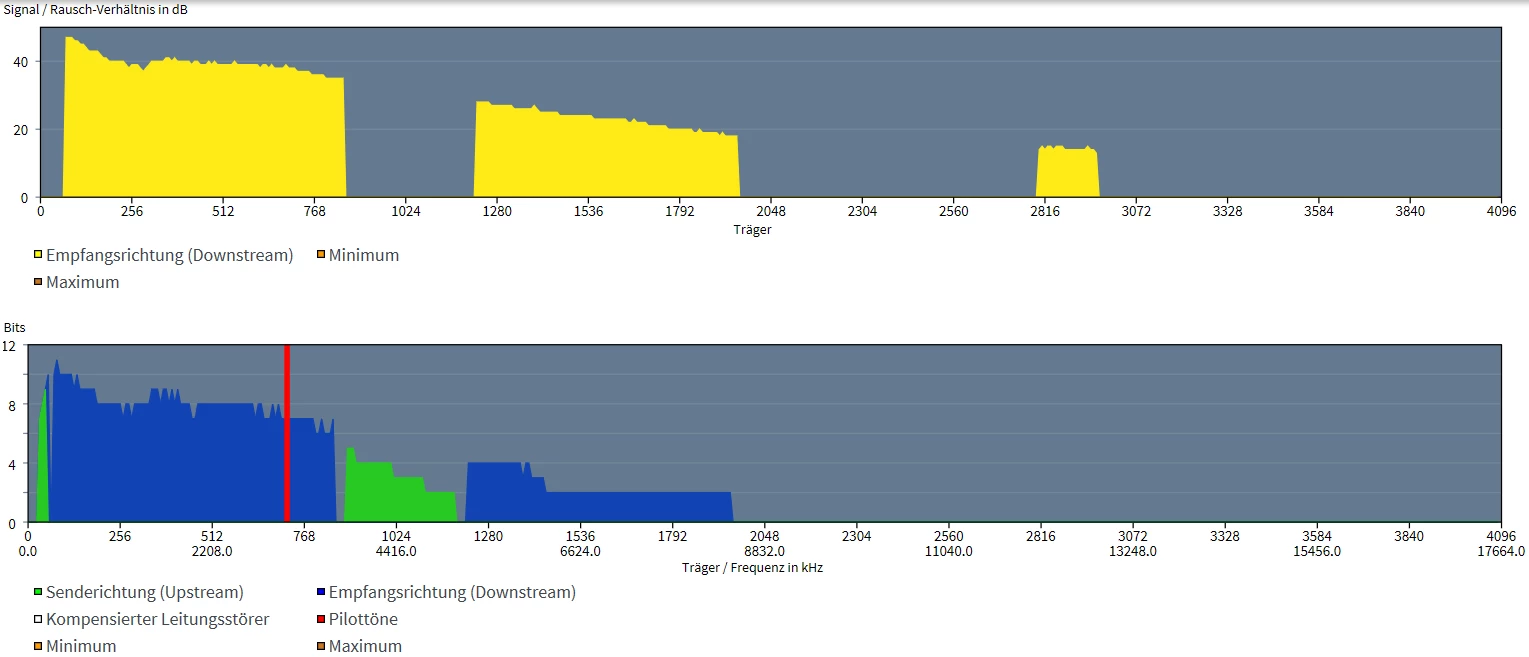1529x657 pixels.
Task: Click the Minimum swatch under the Bits chart
Action: click(x=38, y=646)
